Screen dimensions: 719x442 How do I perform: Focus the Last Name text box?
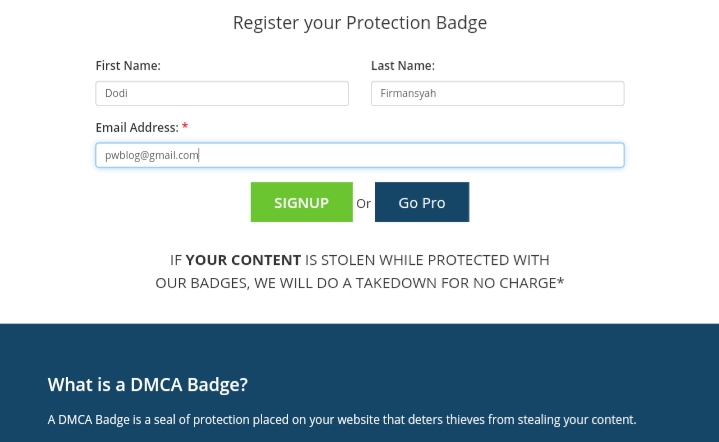(x=497, y=94)
